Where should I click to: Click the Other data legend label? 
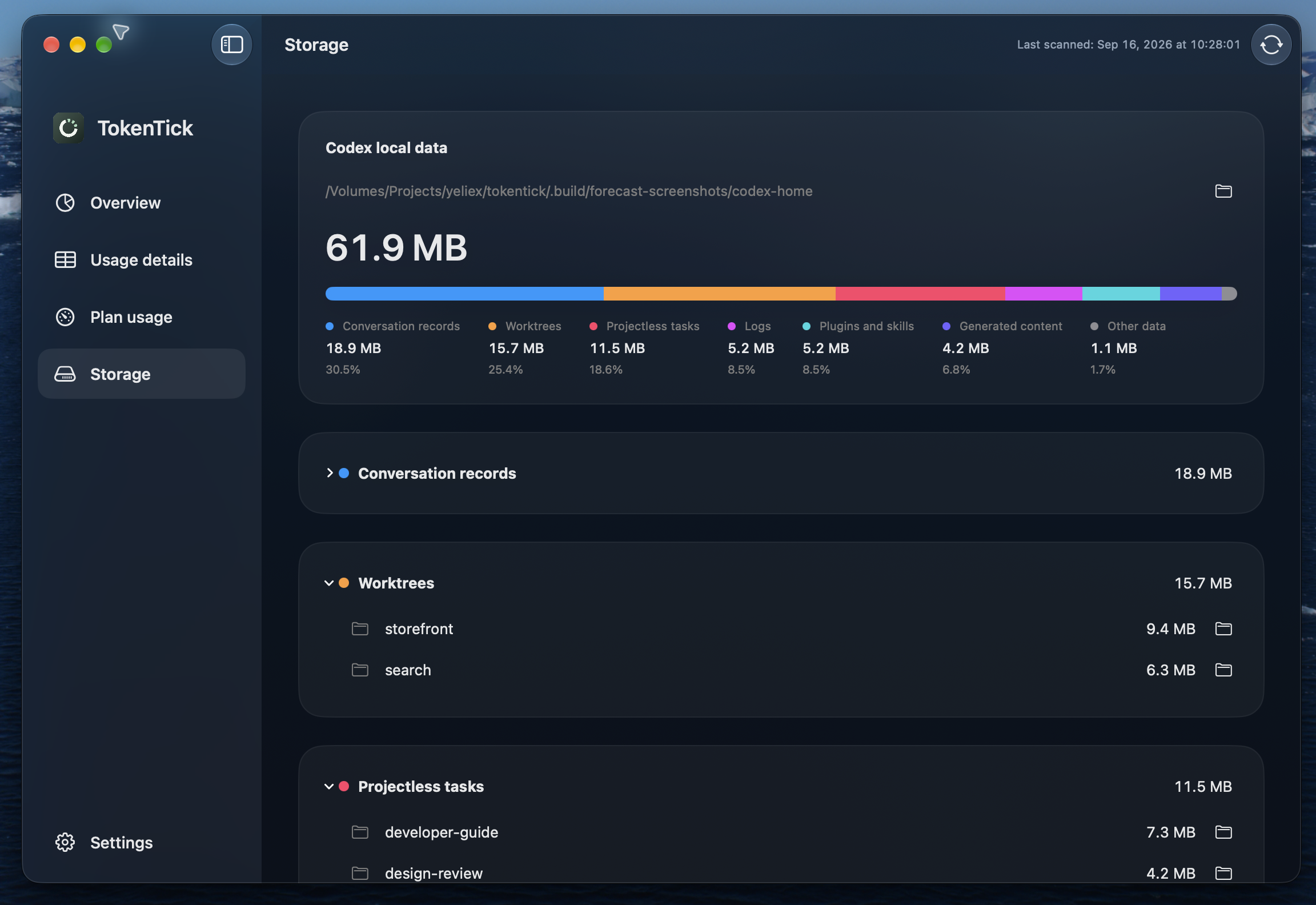click(x=1137, y=326)
